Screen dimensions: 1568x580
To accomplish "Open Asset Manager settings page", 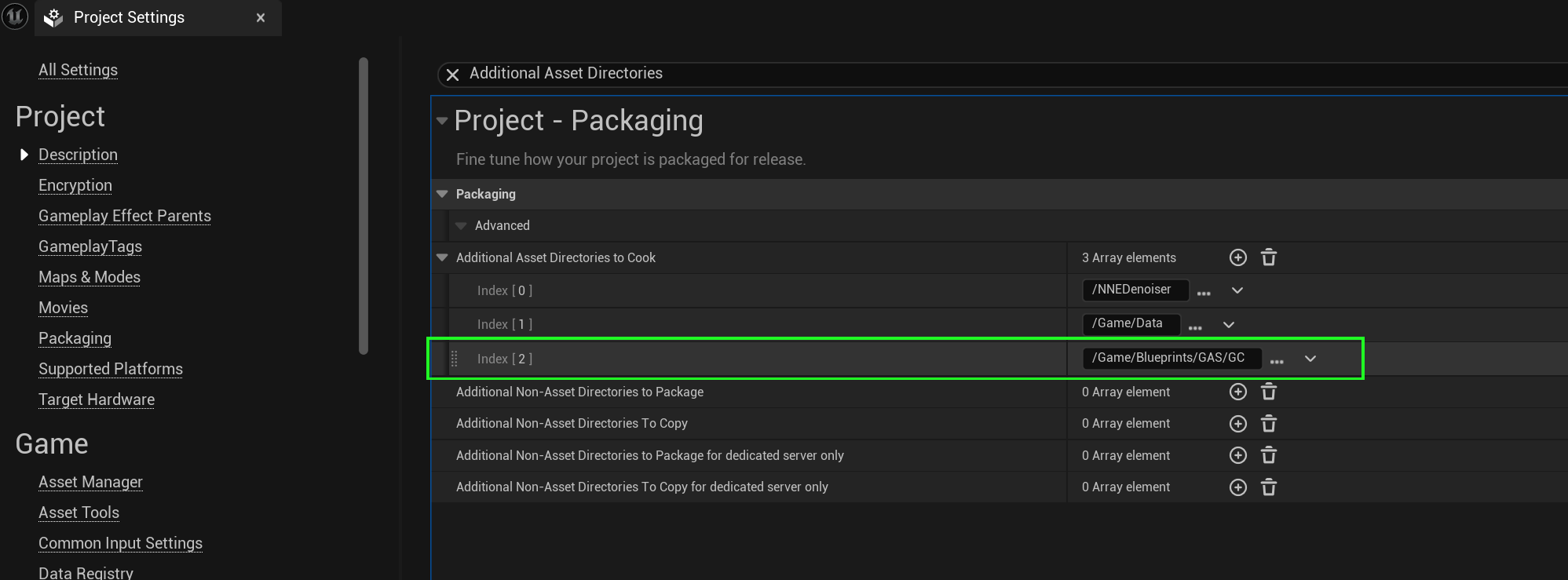I will pyautogui.click(x=90, y=482).
